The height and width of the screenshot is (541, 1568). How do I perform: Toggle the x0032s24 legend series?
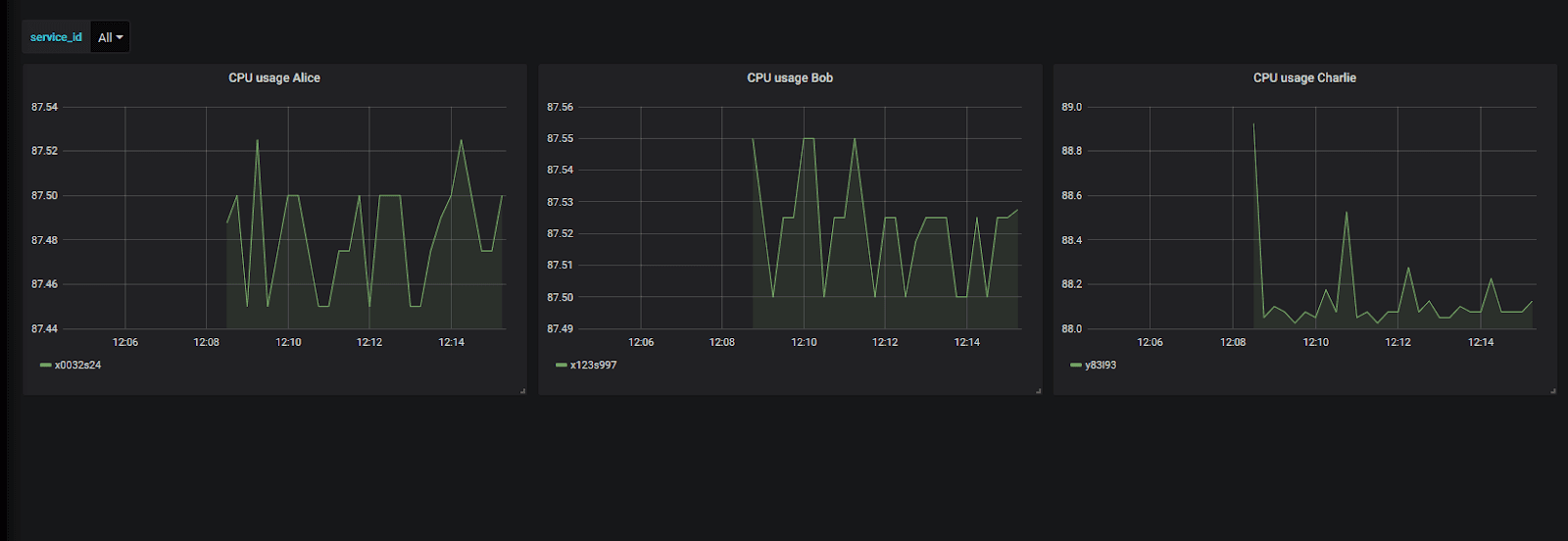[77, 365]
